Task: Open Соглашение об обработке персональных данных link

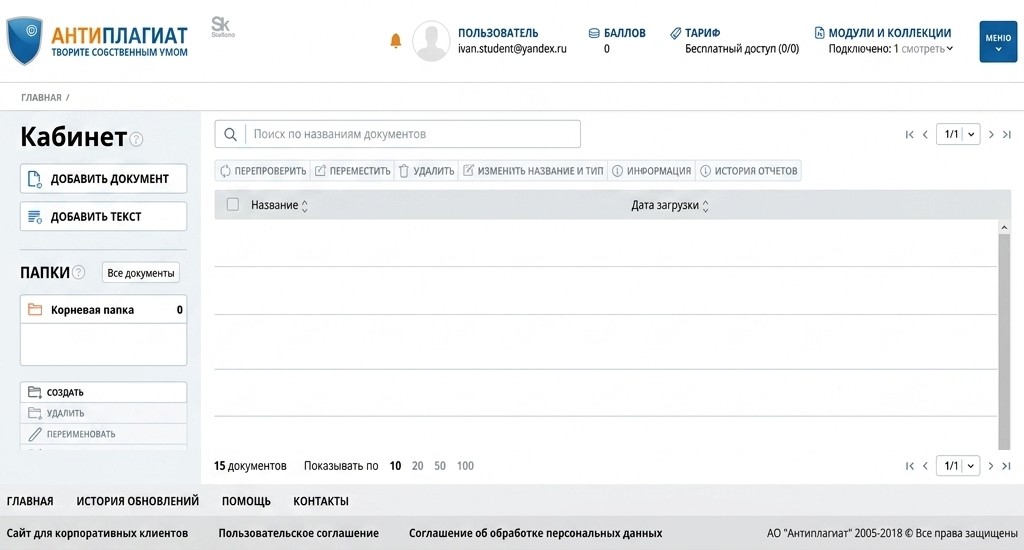Action: click(536, 533)
